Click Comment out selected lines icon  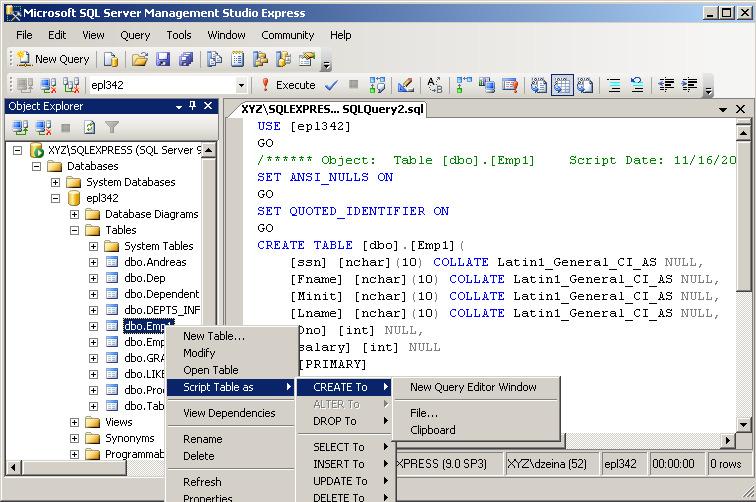[614, 85]
